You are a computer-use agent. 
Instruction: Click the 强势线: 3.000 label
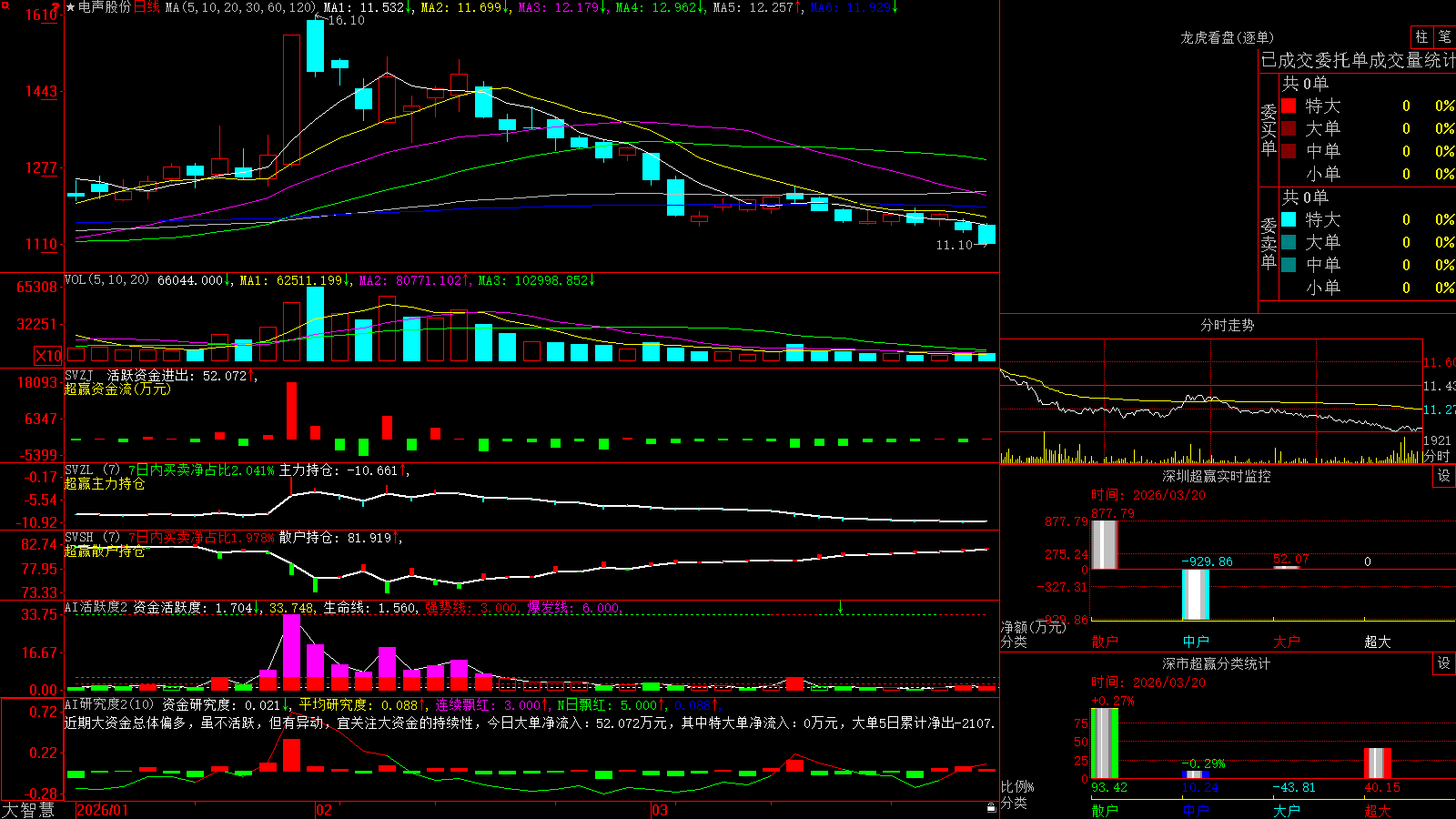tap(471, 608)
